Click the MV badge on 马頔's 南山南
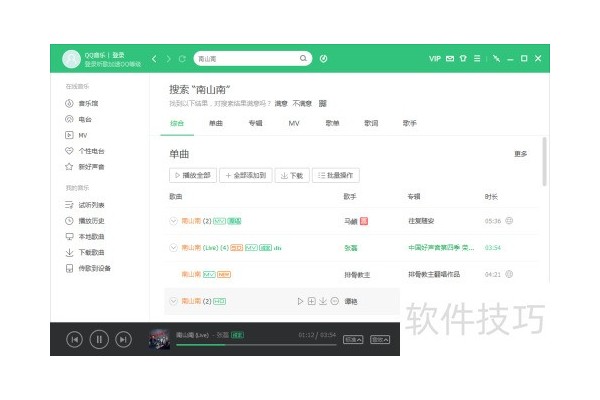600x400 pixels. [x=219, y=221]
